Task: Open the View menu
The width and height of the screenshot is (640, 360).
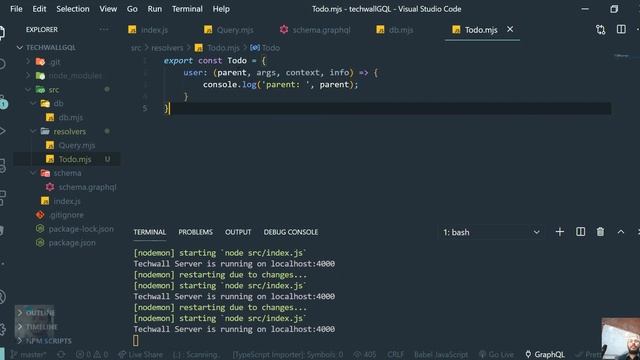Action: point(108,9)
